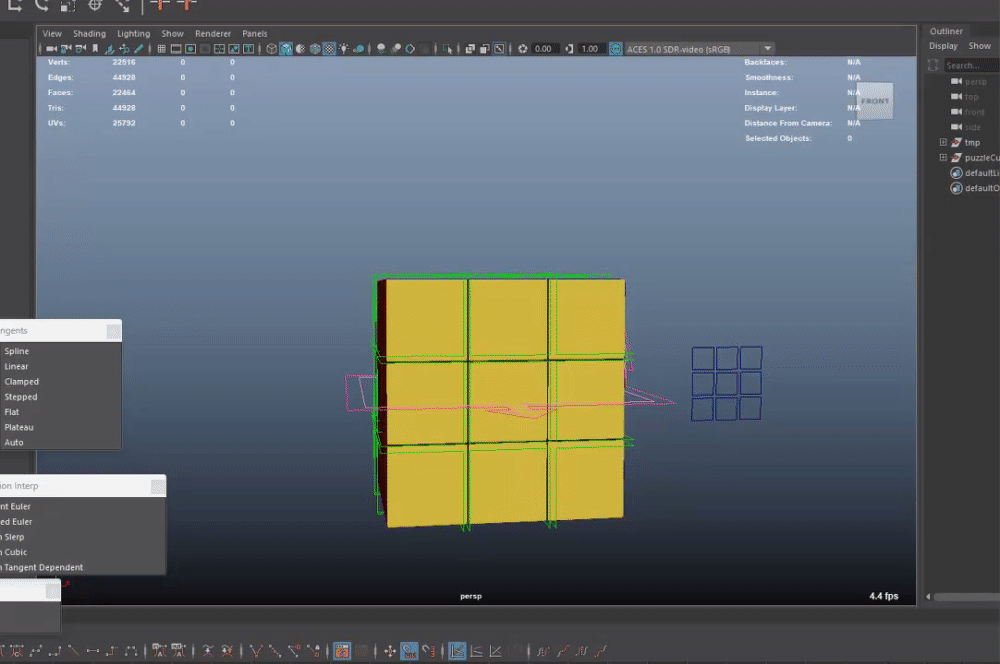Image resolution: width=1000 pixels, height=664 pixels.
Task: Click the wireframe cube icon in panel toolbar
Action: (271, 48)
